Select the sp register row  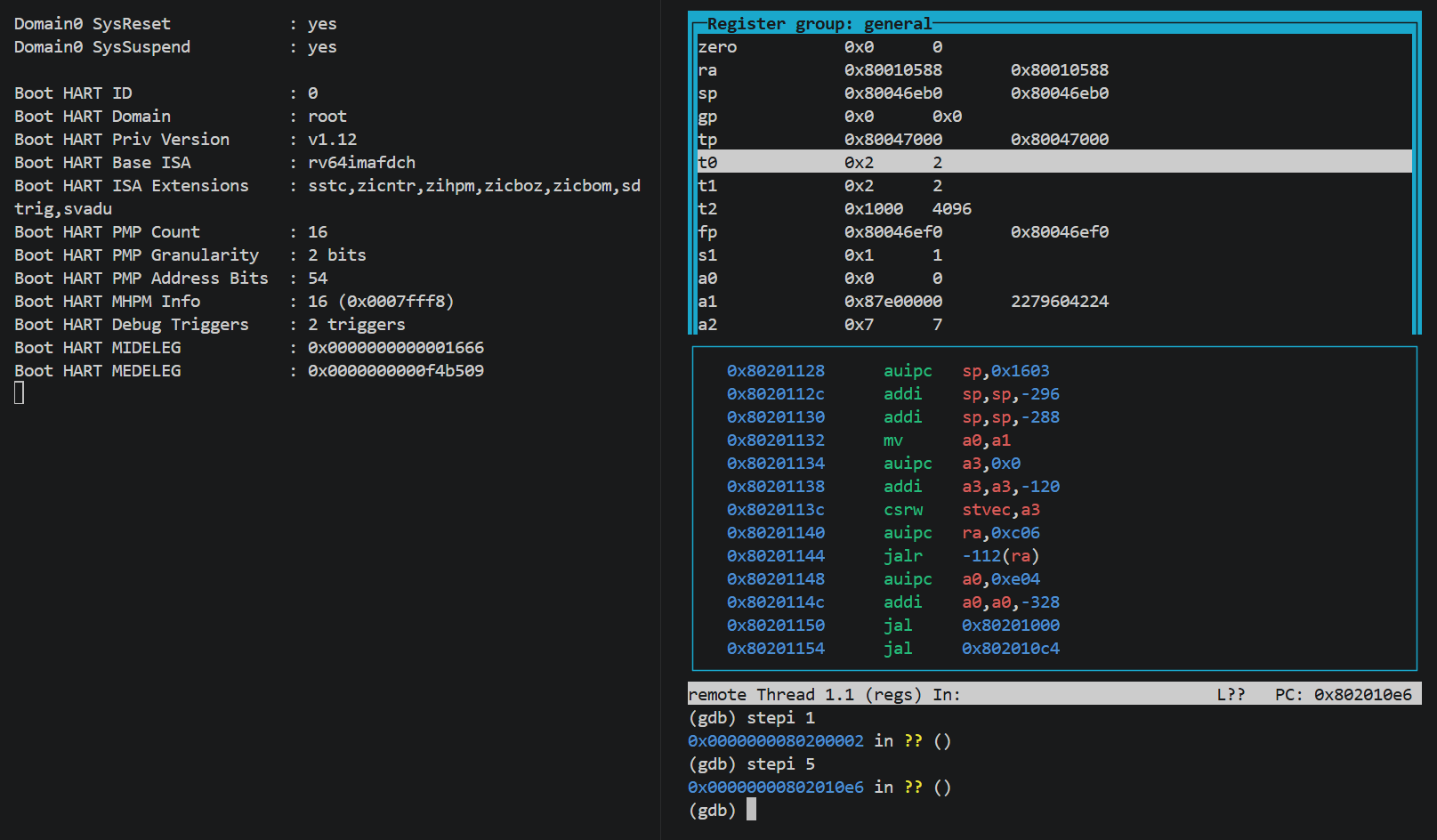(x=1054, y=93)
